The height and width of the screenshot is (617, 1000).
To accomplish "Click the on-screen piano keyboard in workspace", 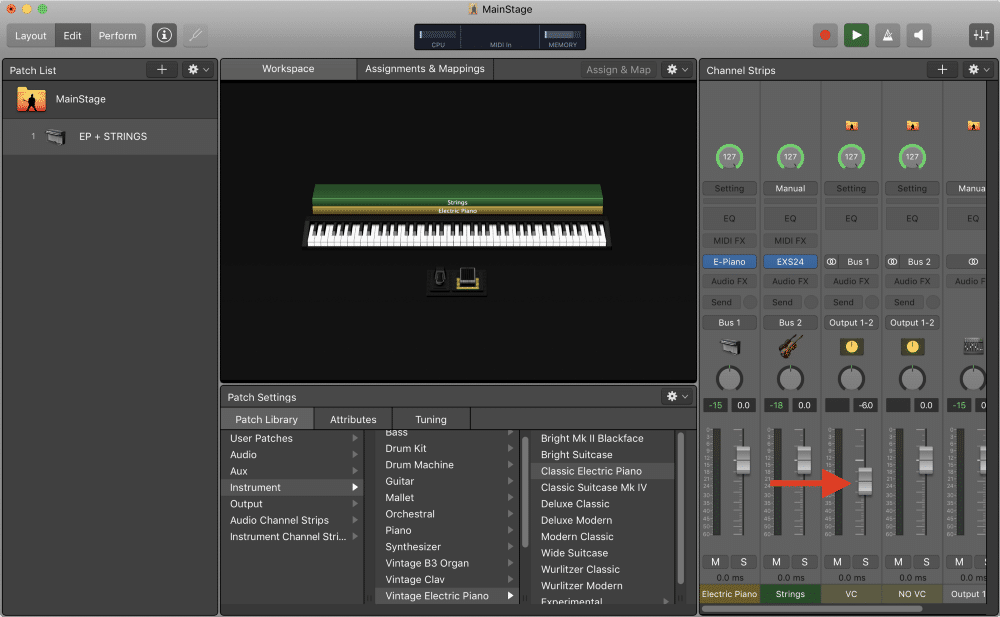I will click(x=457, y=234).
